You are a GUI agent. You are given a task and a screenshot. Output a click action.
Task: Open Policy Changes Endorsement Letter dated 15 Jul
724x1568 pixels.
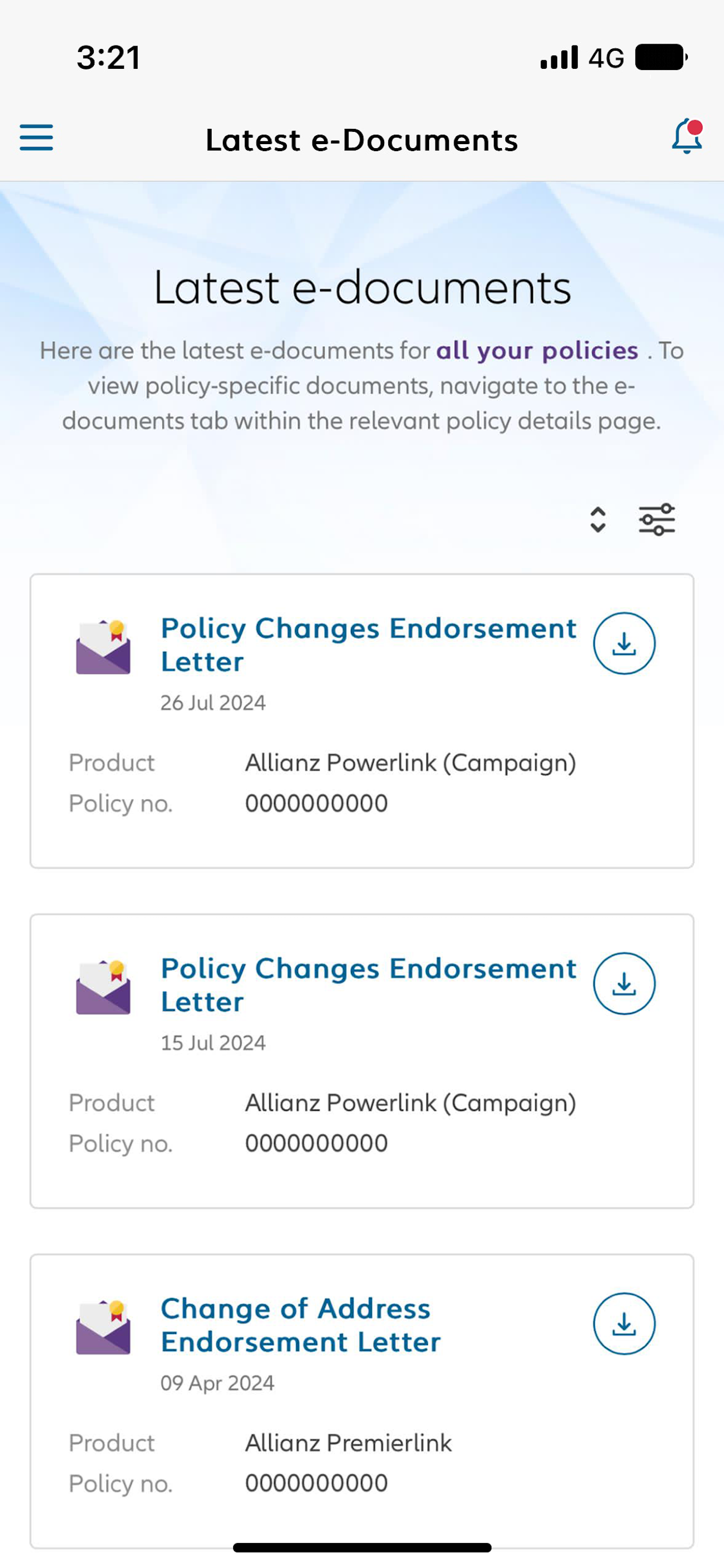coord(368,985)
